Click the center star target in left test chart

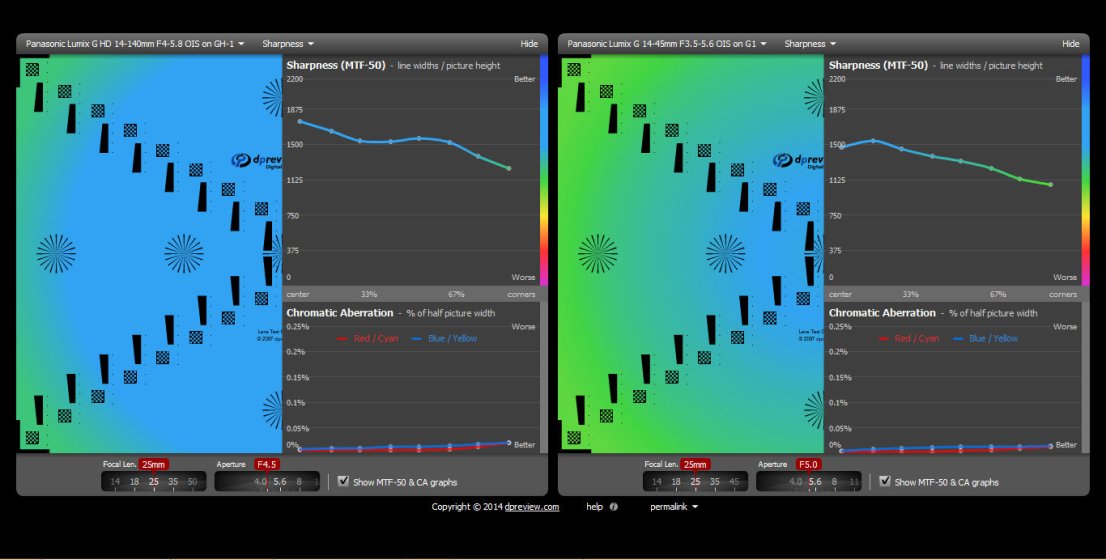click(x=183, y=254)
